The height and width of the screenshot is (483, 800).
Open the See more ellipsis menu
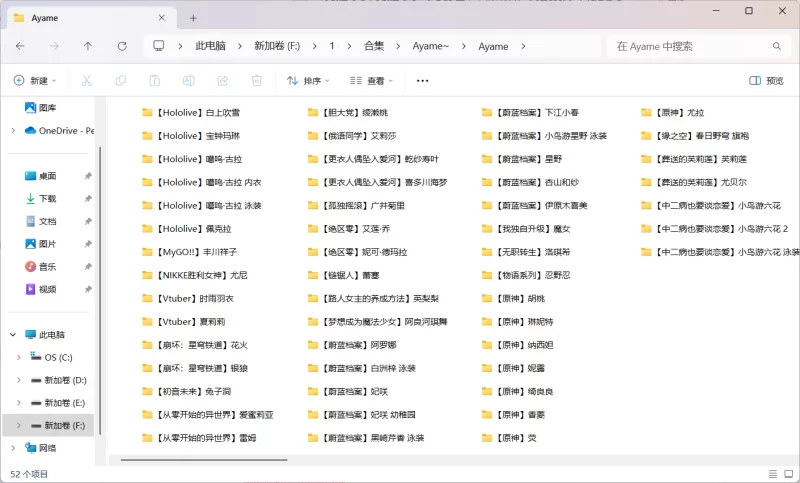pos(422,81)
